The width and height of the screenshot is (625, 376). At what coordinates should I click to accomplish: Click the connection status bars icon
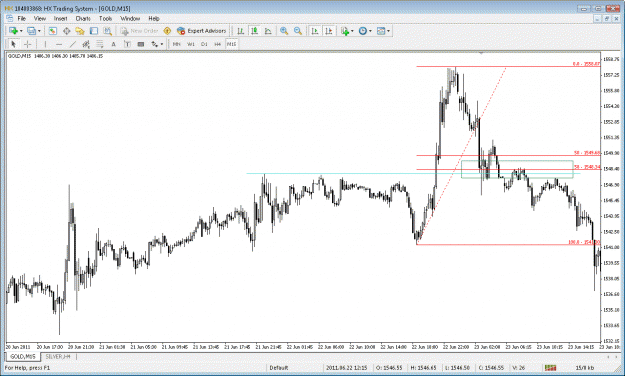pyautogui.click(x=551, y=368)
